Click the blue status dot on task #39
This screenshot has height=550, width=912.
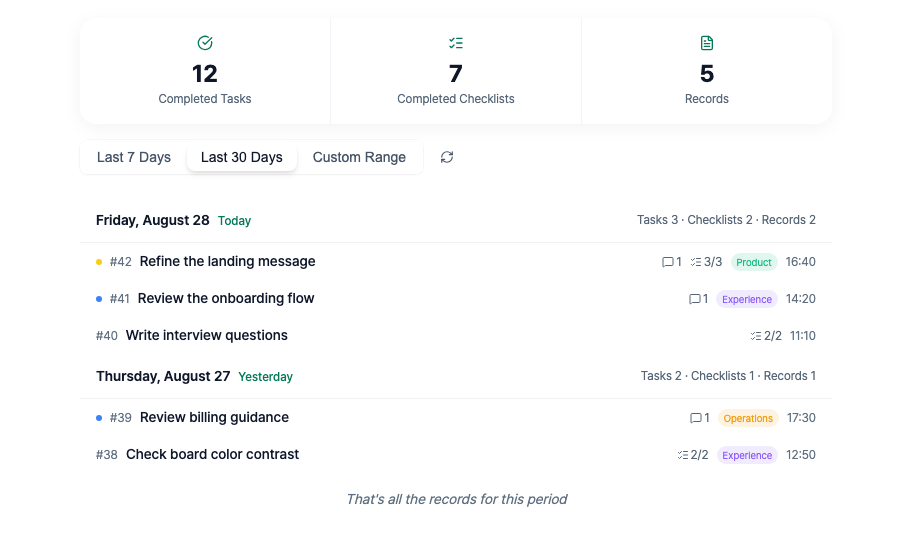[x=99, y=418]
